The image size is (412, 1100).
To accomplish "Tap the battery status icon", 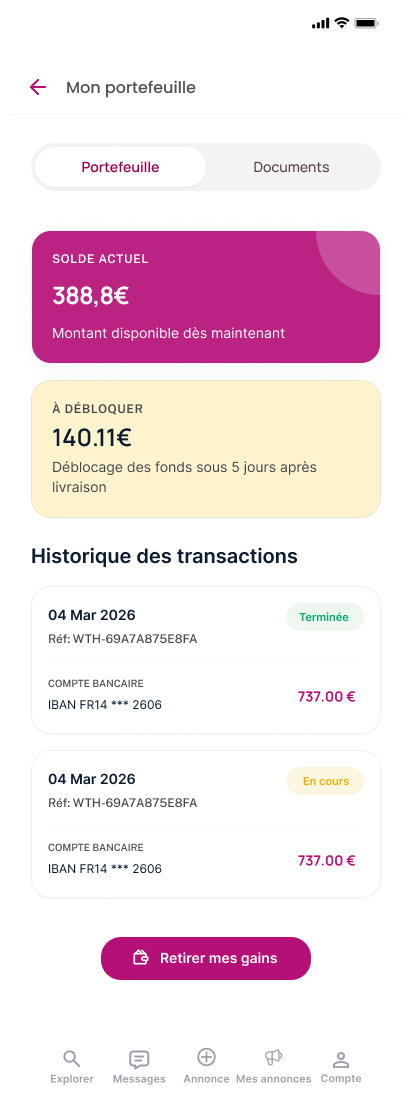I will (366, 23).
